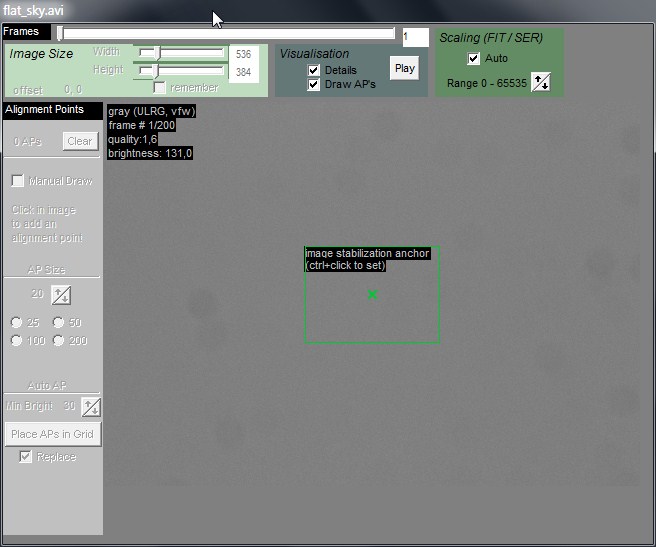Disable the Draw AP's checkbox
This screenshot has width=656, height=547.
click(x=314, y=85)
